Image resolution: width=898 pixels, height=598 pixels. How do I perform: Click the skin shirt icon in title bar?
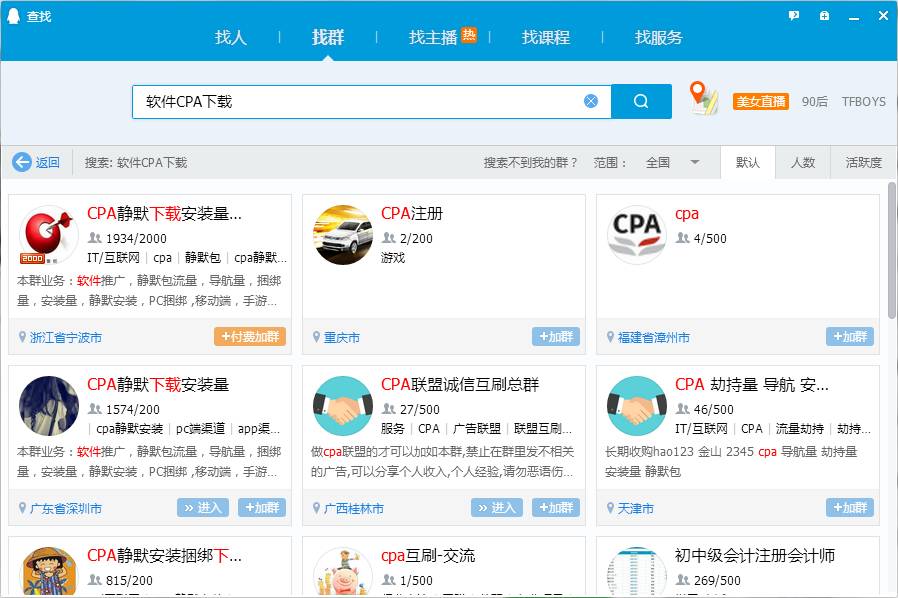824,15
